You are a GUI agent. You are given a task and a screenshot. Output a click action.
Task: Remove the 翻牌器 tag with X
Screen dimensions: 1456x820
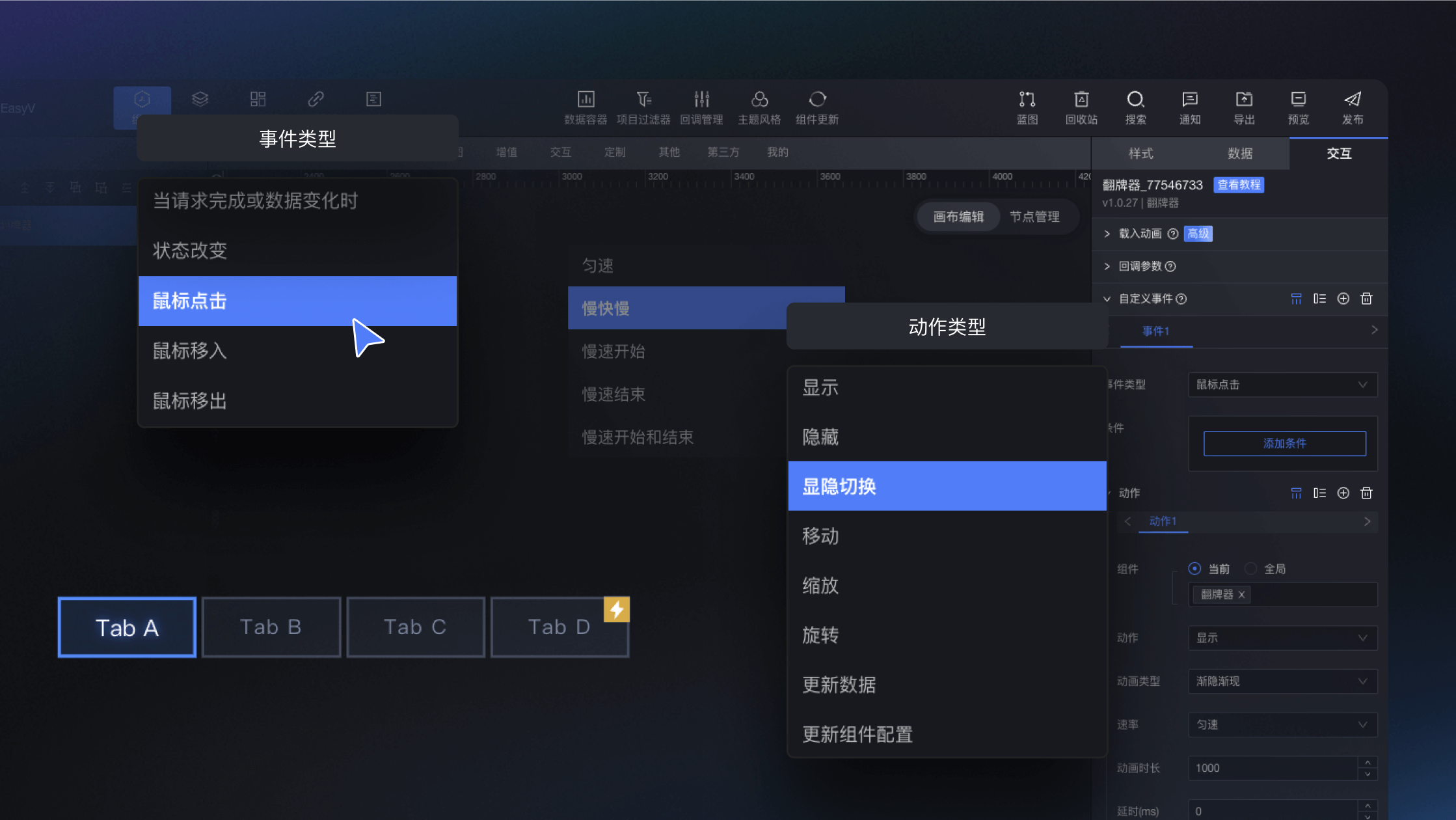point(1241,594)
